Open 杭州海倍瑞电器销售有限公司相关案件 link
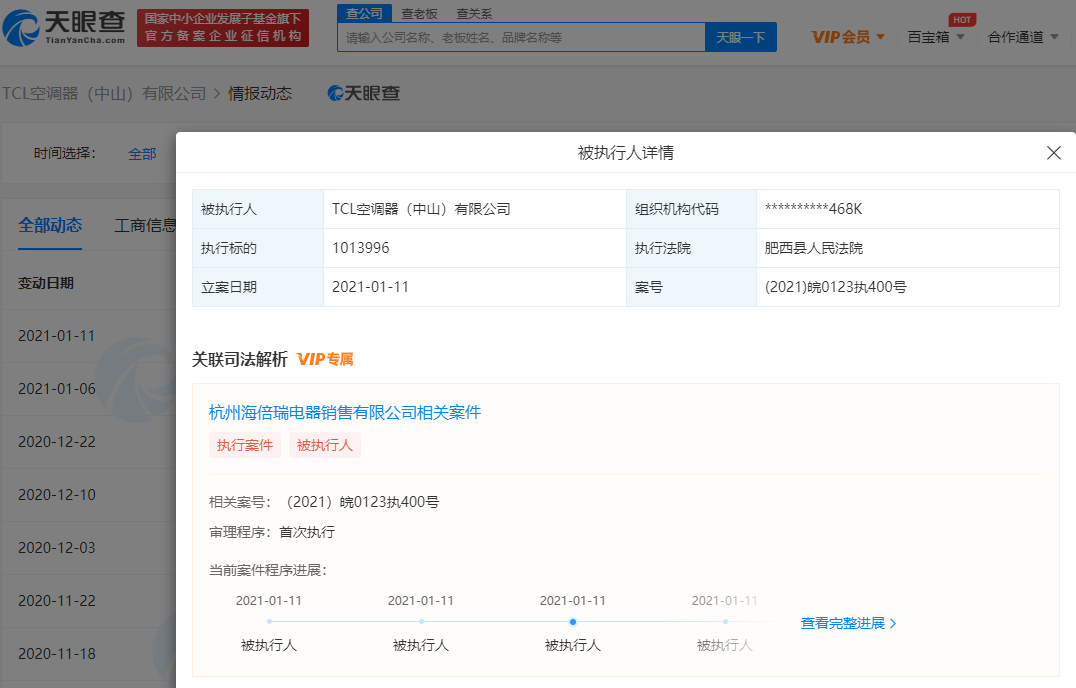The width and height of the screenshot is (1076, 688). tap(345, 412)
